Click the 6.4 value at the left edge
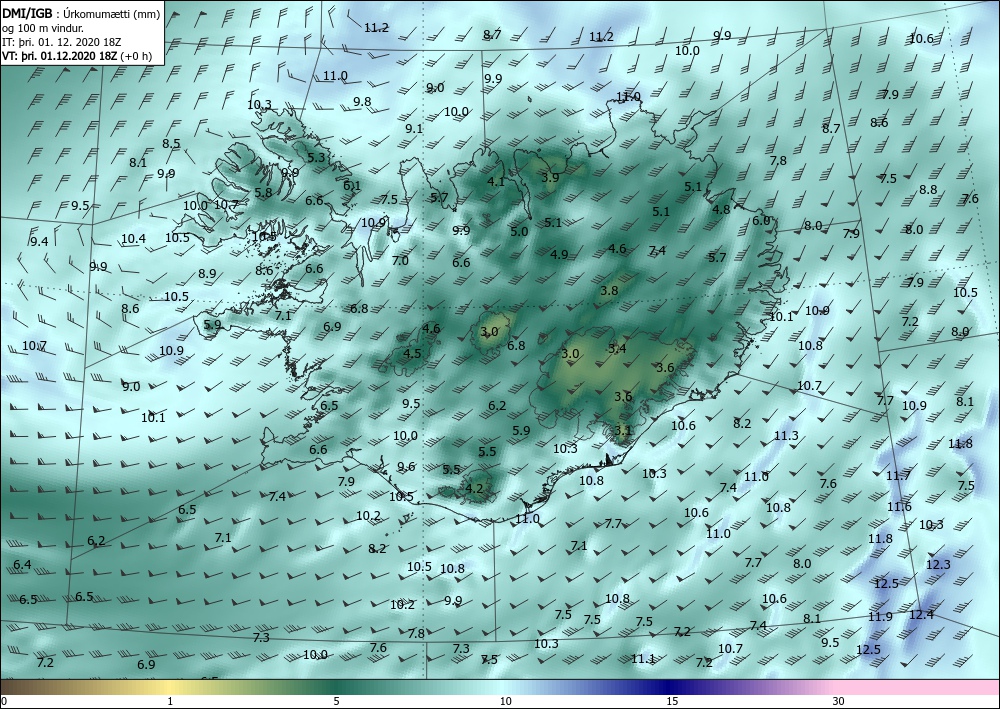Viewport: 1000px width, 709px height. coord(22,565)
